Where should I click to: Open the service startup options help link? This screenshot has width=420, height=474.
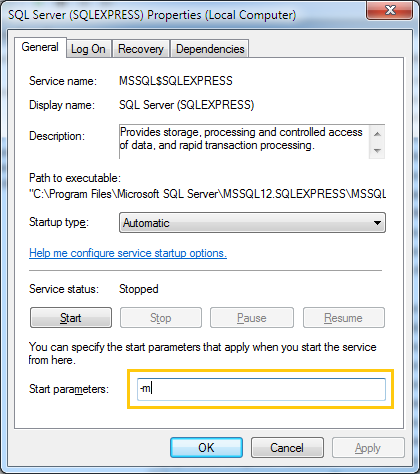tap(128, 253)
